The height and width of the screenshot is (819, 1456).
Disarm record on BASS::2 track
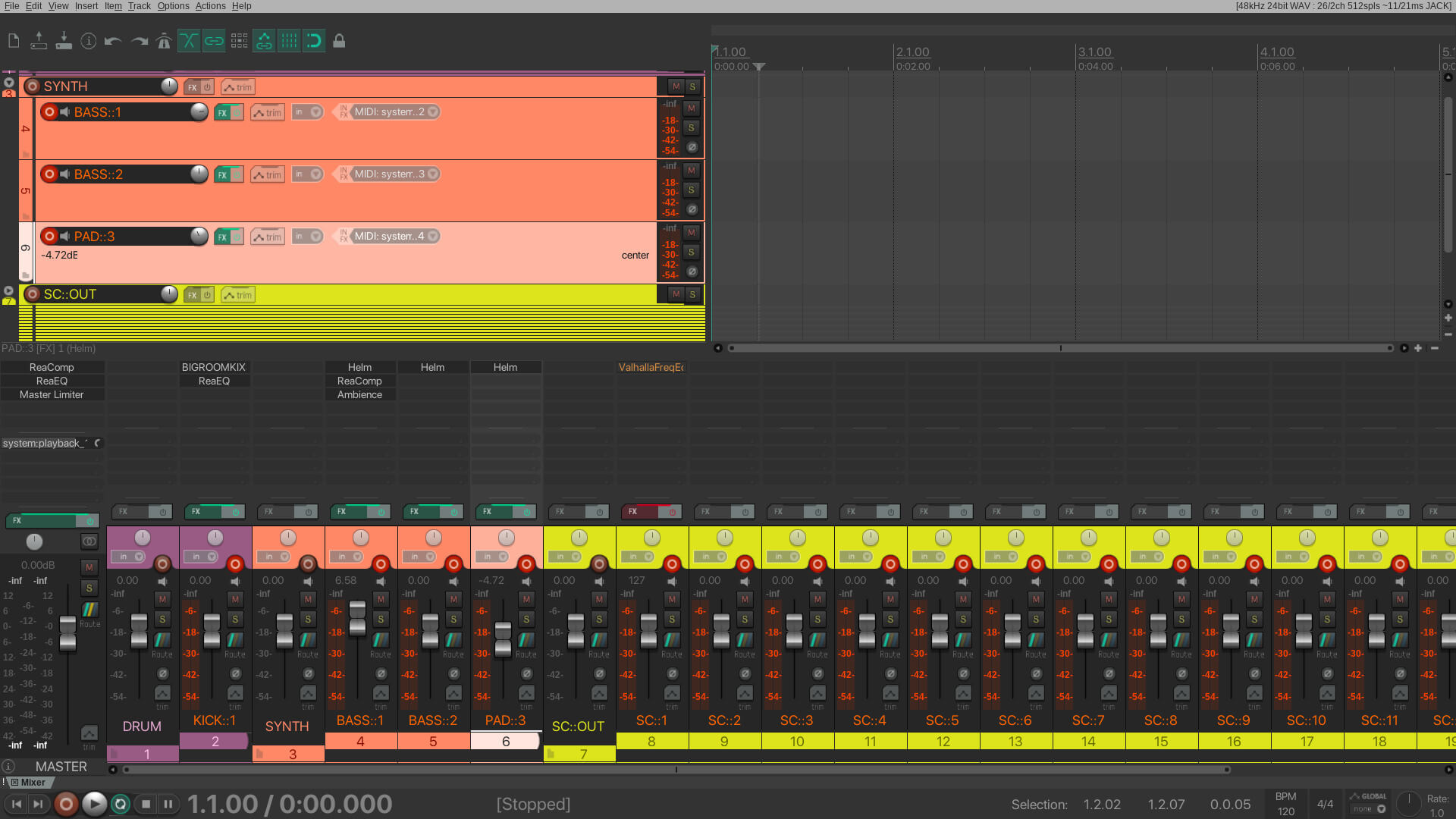coord(49,174)
